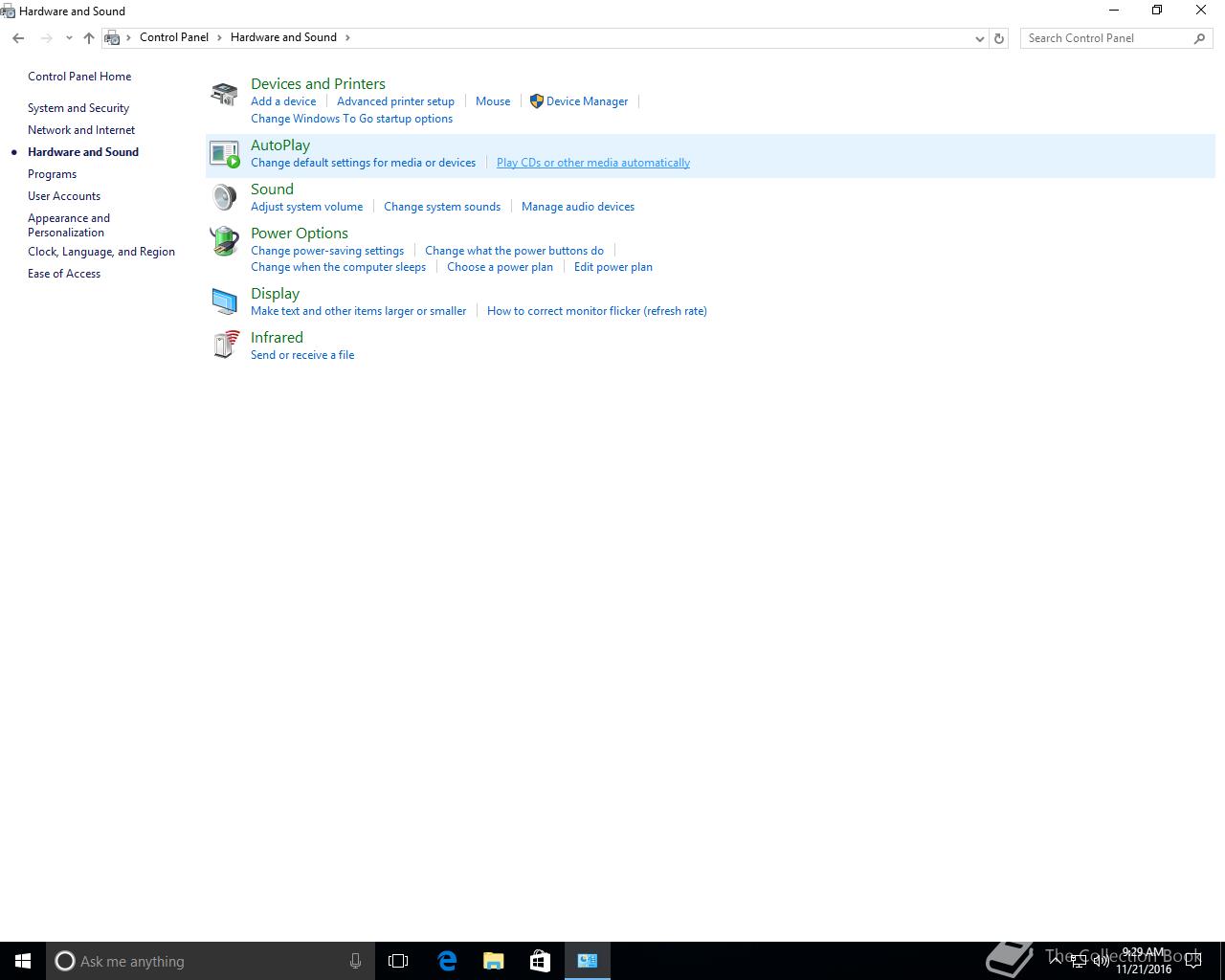Open Device Manager link
Screen dimensions: 1225x980
(587, 101)
